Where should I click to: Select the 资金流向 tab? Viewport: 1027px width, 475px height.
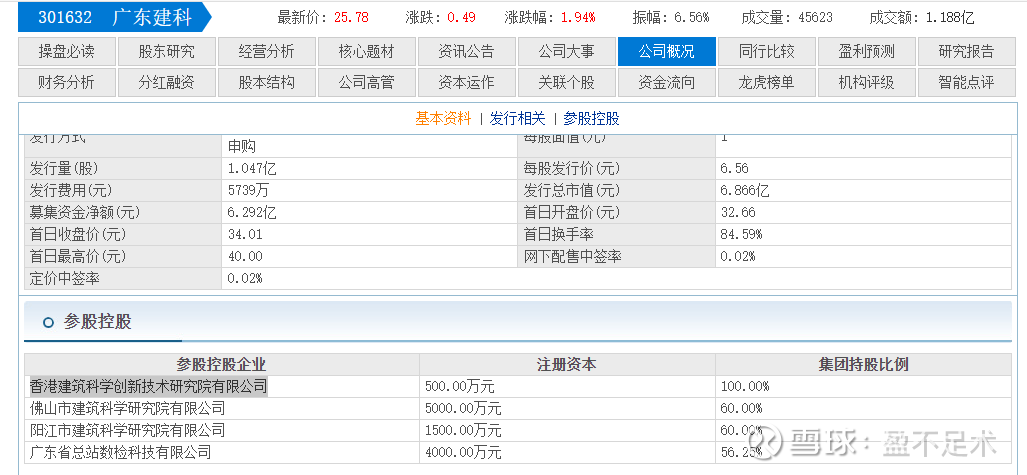coord(667,83)
